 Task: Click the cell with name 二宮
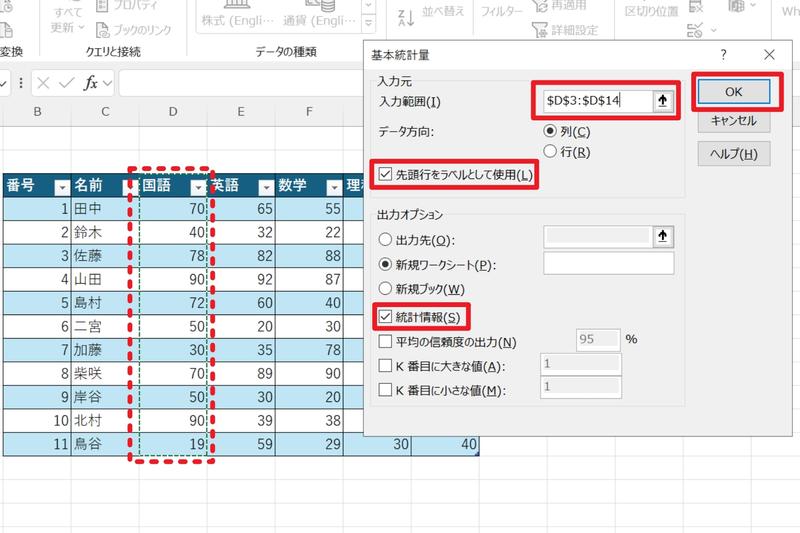coord(105,326)
